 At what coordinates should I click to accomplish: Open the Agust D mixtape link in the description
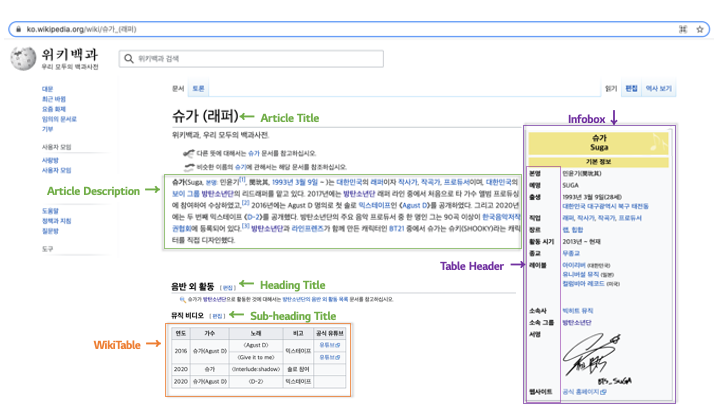pyautogui.click(x=415, y=206)
